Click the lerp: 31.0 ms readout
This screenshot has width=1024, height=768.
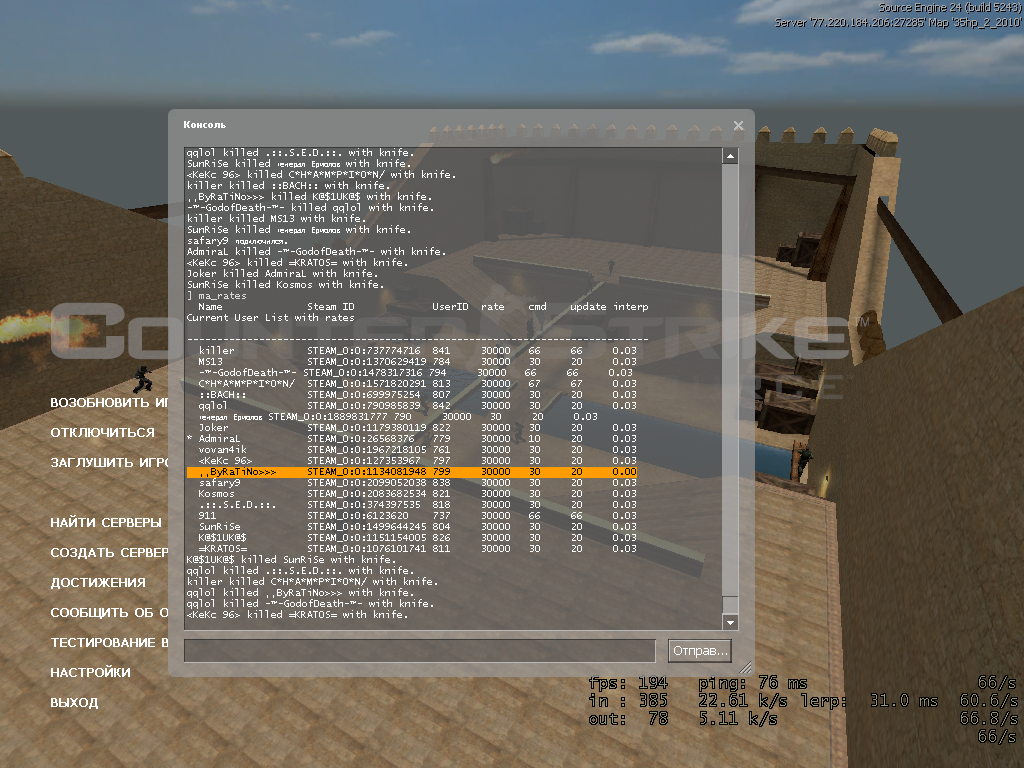pos(870,701)
